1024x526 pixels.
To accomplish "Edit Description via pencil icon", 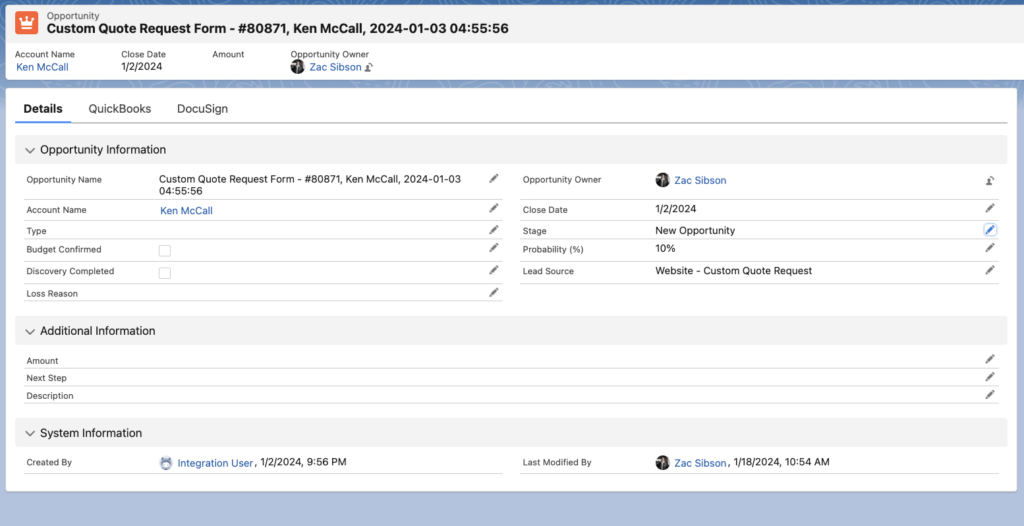I will point(990,395).
